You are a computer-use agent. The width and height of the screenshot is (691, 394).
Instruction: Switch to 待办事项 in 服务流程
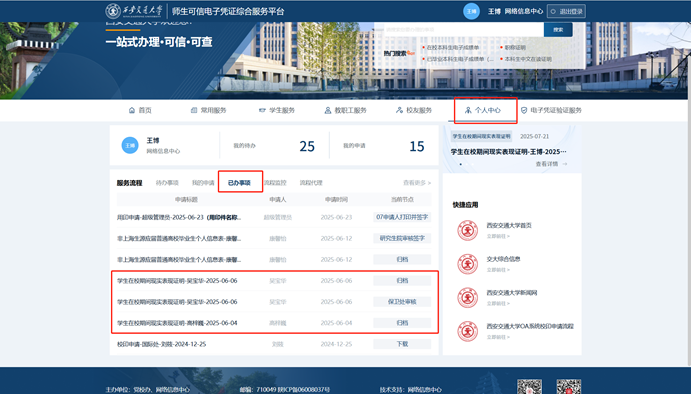[167, 182]
